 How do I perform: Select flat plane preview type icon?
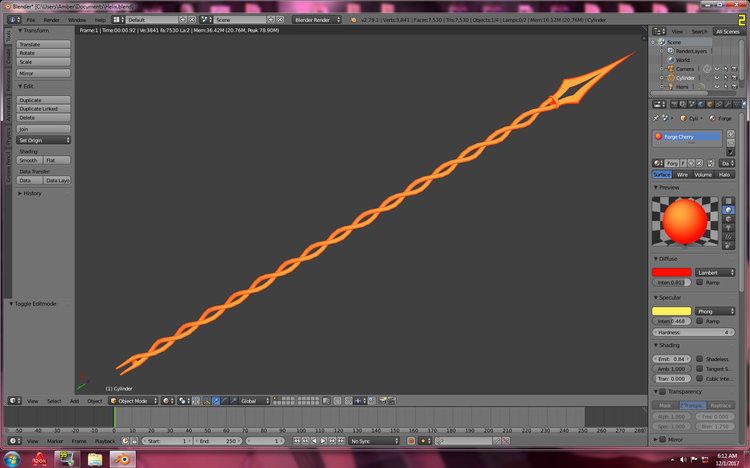728,201
